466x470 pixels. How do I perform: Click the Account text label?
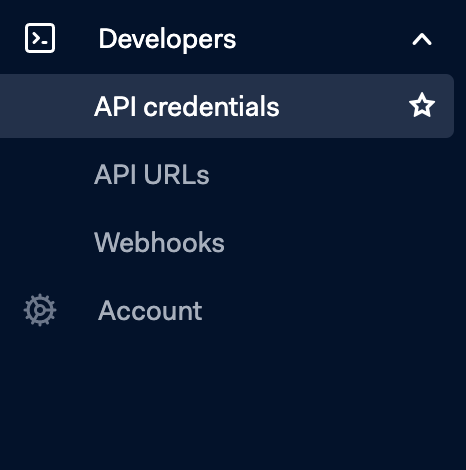pos(150,310)
